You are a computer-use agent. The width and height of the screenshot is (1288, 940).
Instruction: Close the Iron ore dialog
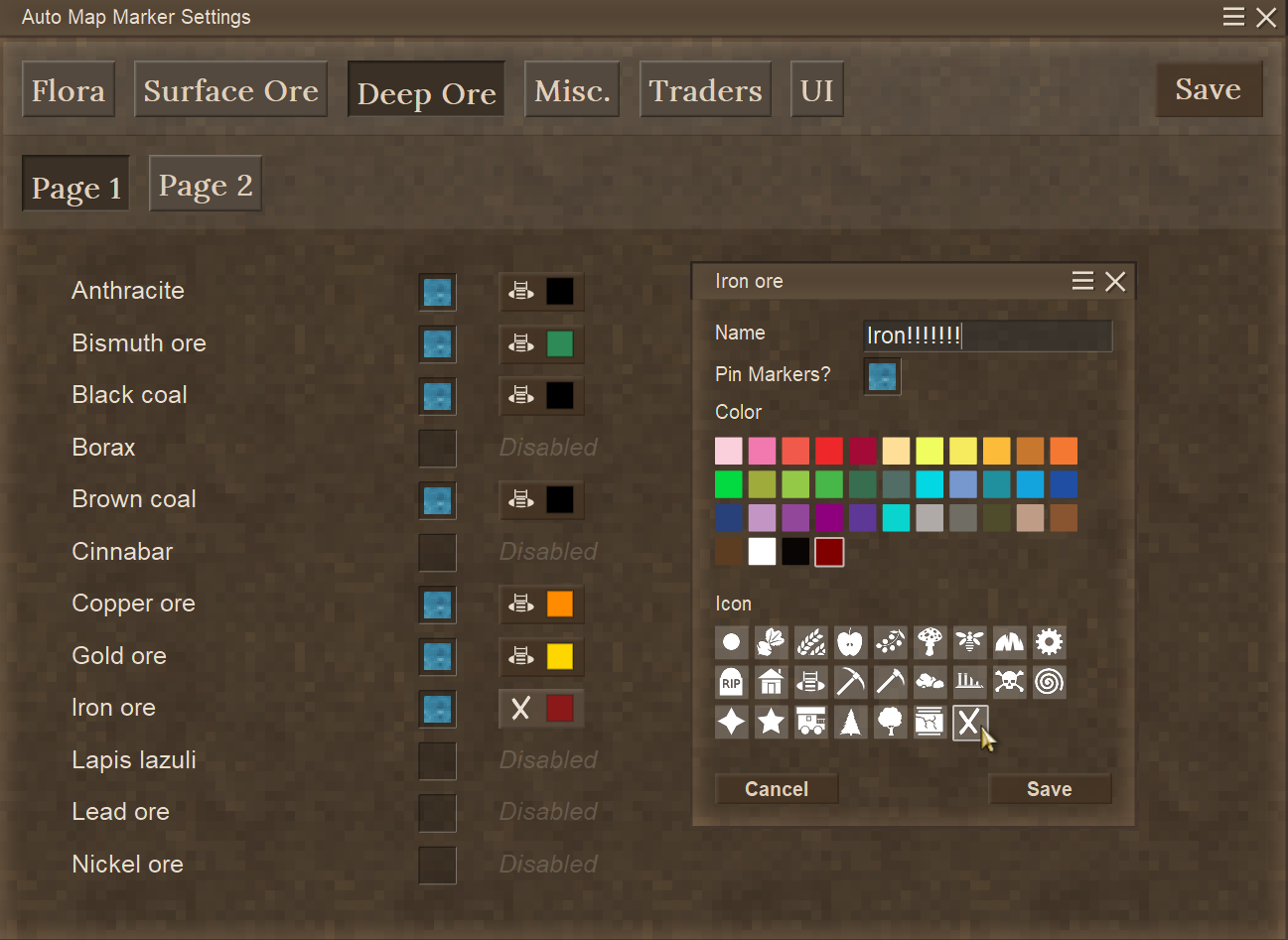(1115, 282)
